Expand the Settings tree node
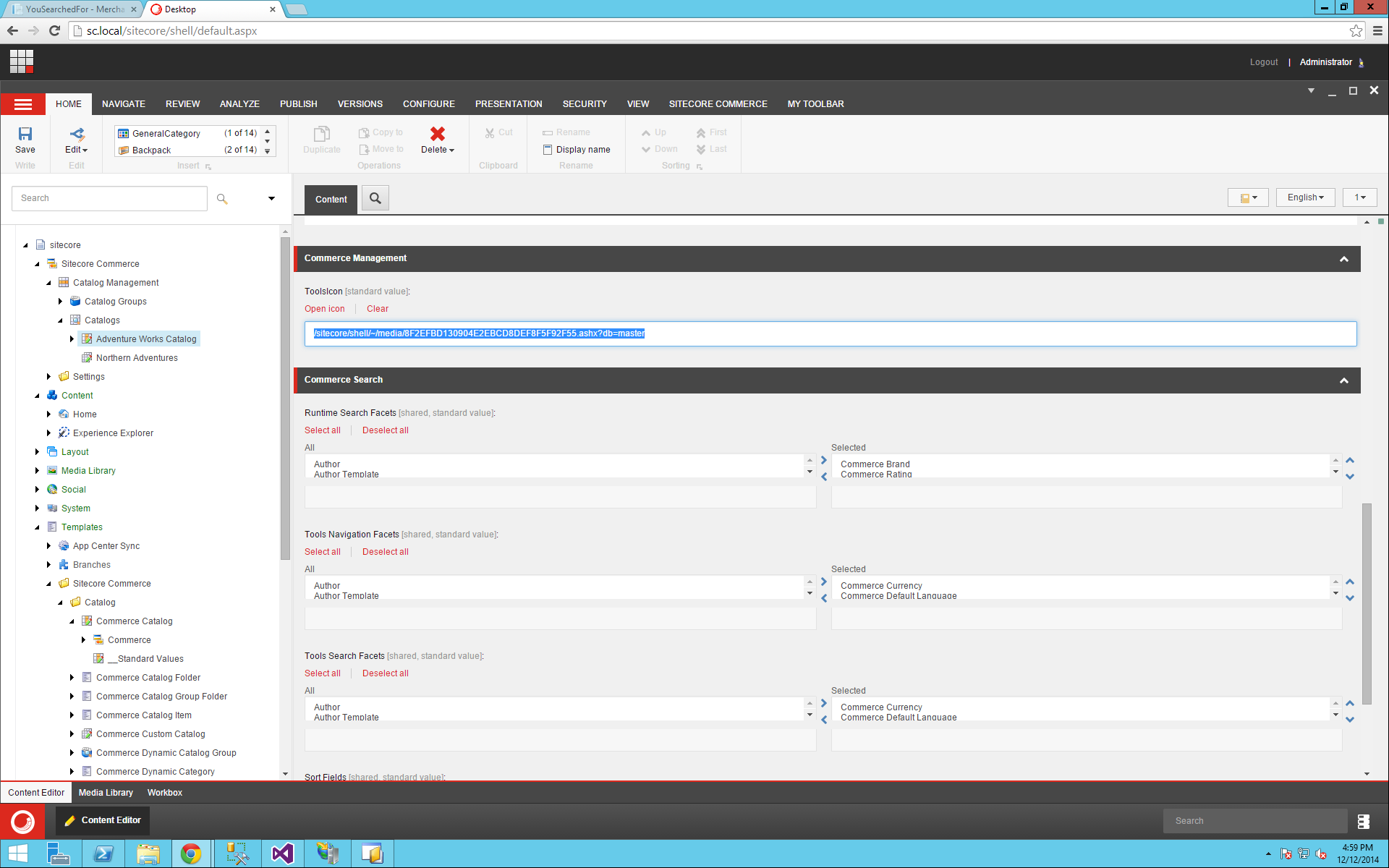This screenshot has height=868, width=1389. point(48,376)
